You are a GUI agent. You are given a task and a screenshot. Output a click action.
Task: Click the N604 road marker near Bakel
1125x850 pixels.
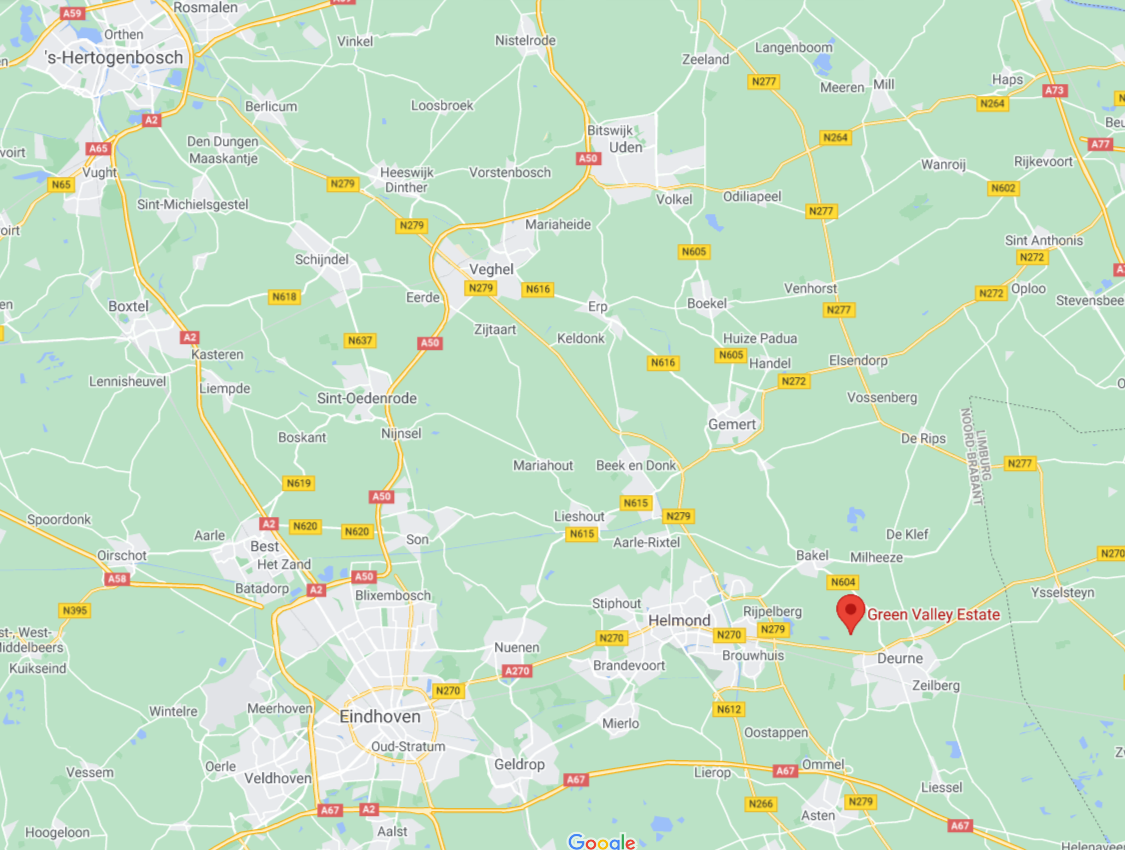point(842,582)
